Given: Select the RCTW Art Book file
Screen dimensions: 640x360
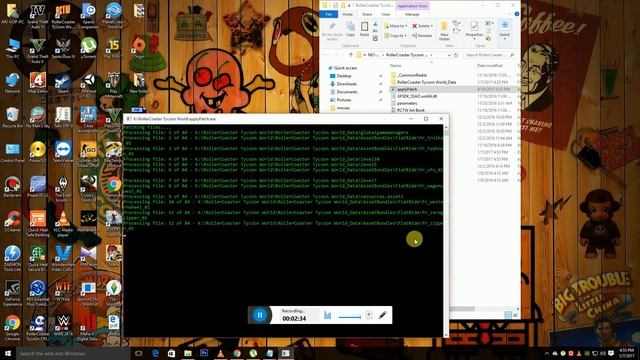Looking at the screenshot, I should click(x=410, y=110).
